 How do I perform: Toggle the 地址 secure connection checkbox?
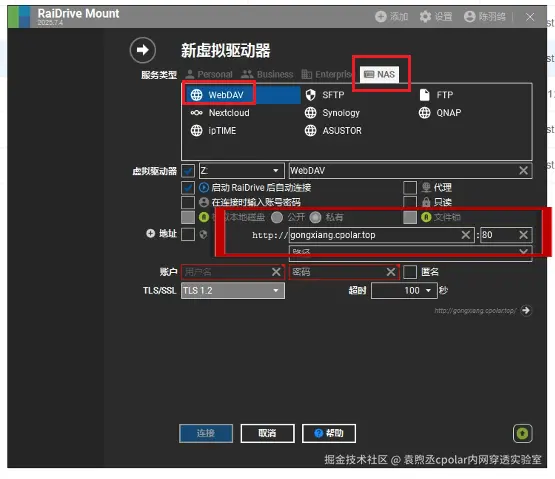(x=188, y=234)
